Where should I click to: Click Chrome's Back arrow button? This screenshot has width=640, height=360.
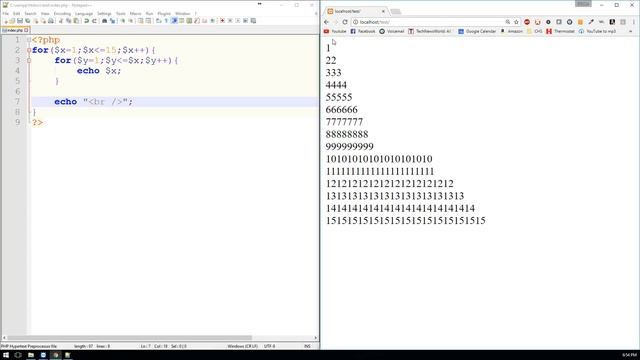pyautogui.click(x=327, y=22)
